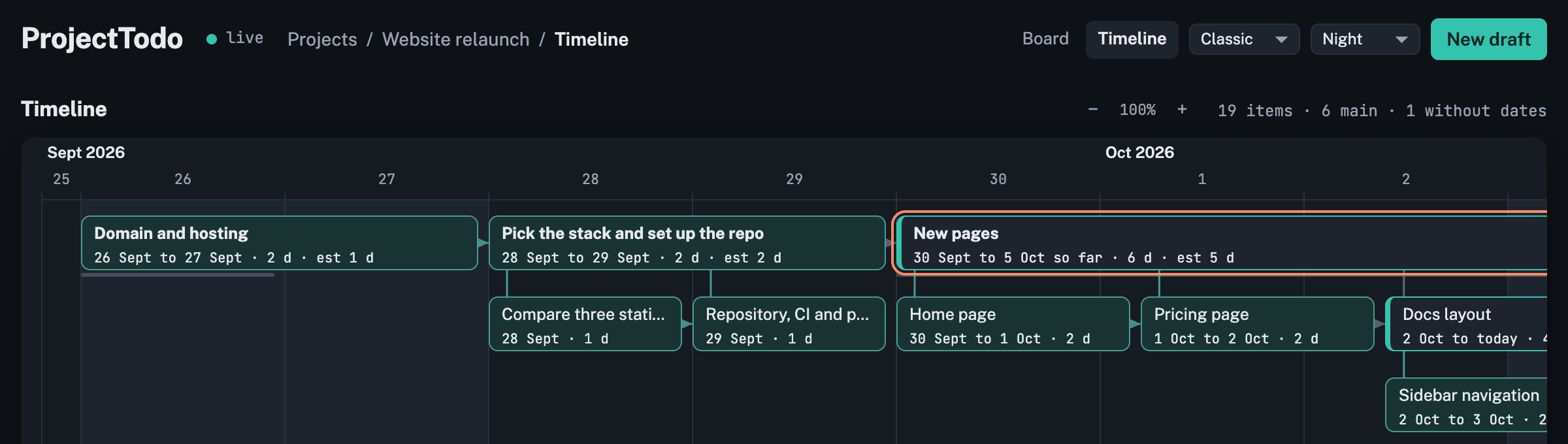
Task: Click the Sept 2026 month header
Action: [x=86, y=153]
